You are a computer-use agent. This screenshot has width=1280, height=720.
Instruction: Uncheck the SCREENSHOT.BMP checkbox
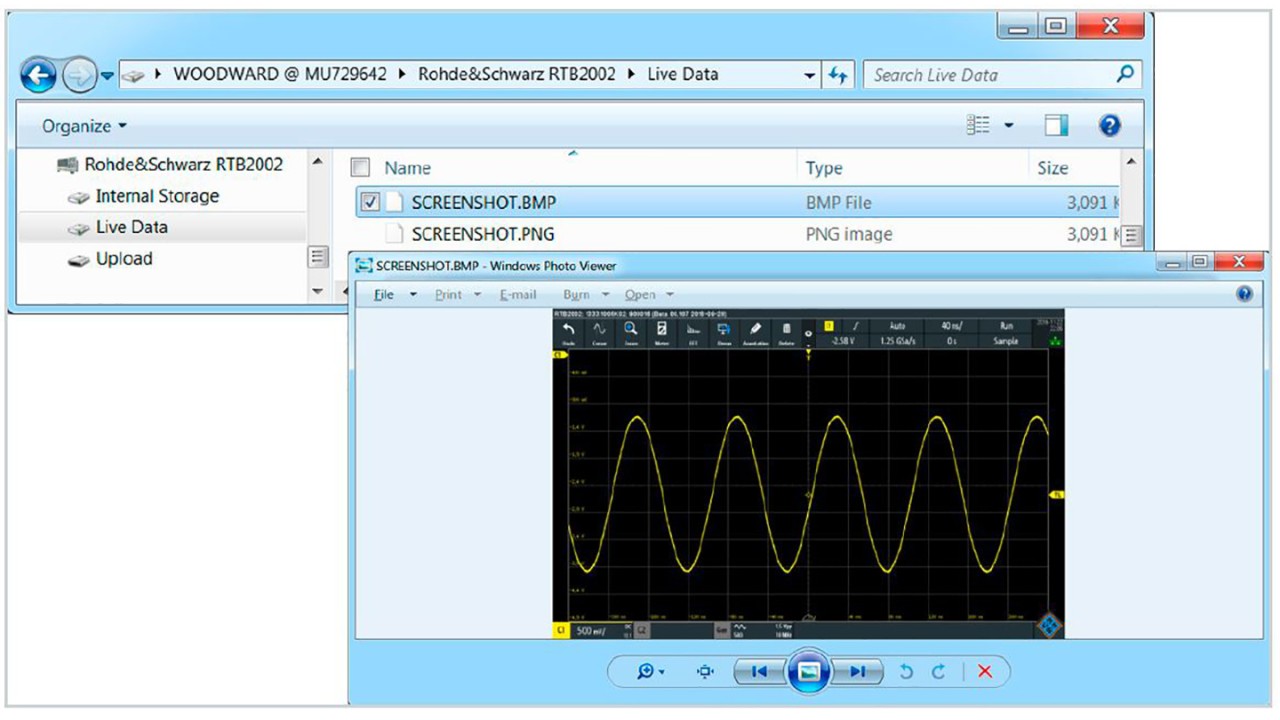pyautogui.click(x=370, y=202)
